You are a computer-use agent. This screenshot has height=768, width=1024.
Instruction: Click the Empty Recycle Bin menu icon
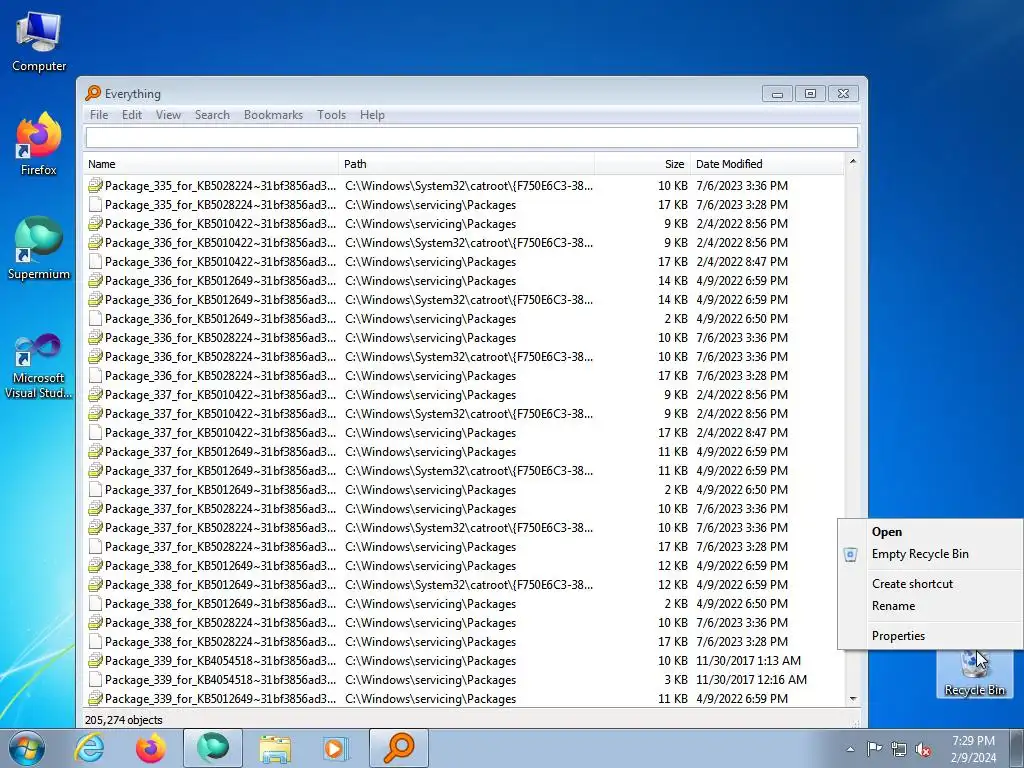tap(850, 554)
